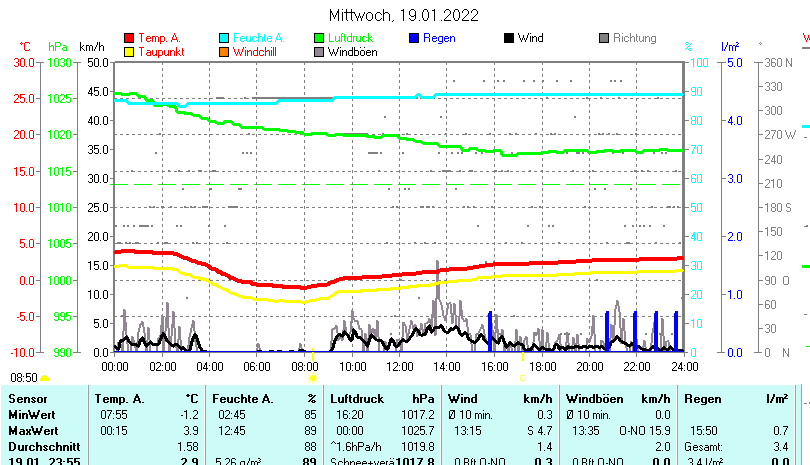Click the Regen header in the data table
The height and width of the screenshot is (465, 810).
pyautogui.click(x=702, y=399)
